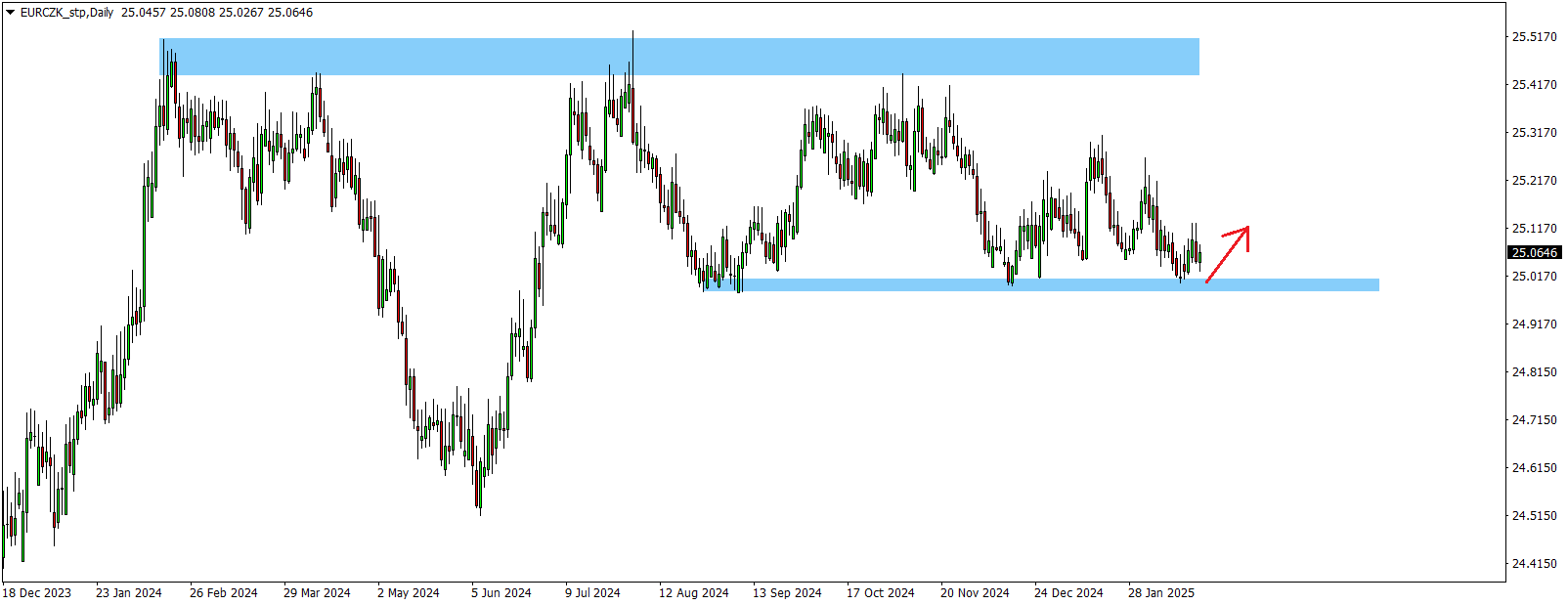Image resolution: width=1568 pixels, height=605 pixels.
Task: Click the 24.5150 price axis label
Action: (1534, 516)
